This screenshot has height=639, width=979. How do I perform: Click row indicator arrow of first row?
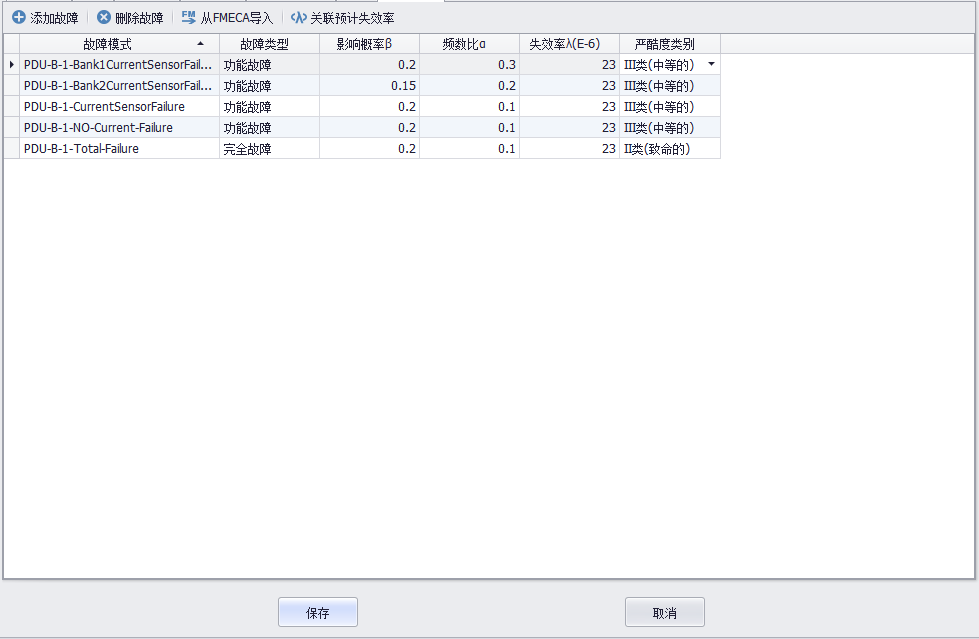coord(11,64)
